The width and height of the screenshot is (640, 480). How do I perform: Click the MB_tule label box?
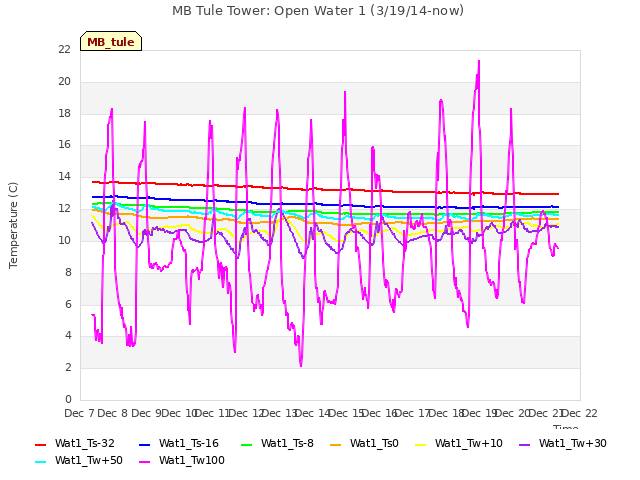coord(111,41)
